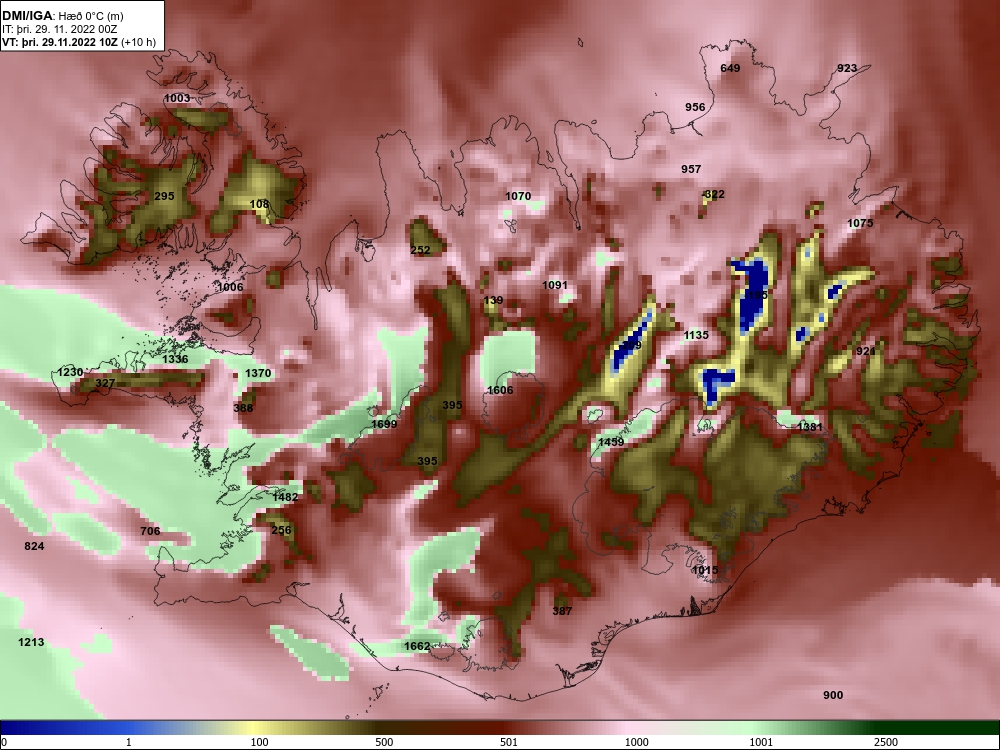Select the map value 923

click(x=847, y=68)
